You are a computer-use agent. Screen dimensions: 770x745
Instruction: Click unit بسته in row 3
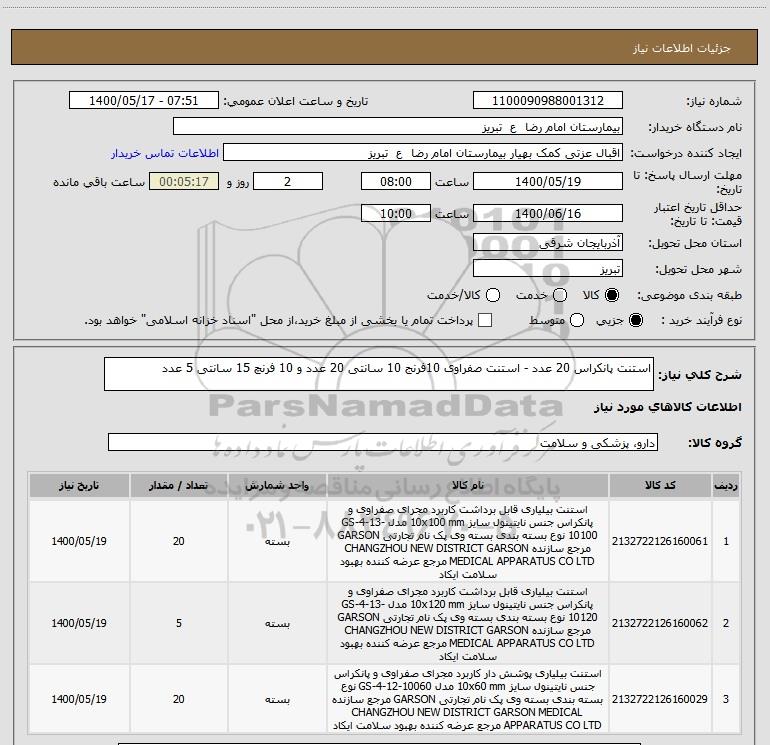tap(277, 699)
